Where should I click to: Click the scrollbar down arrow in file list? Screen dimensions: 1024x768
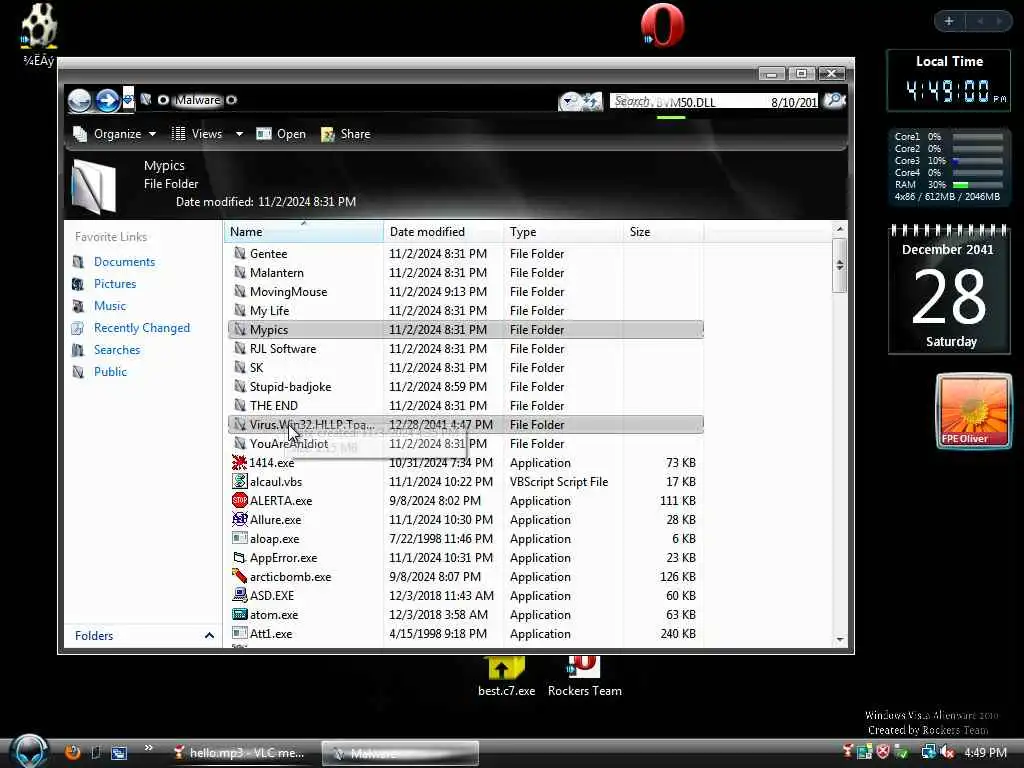pos(840,640)
